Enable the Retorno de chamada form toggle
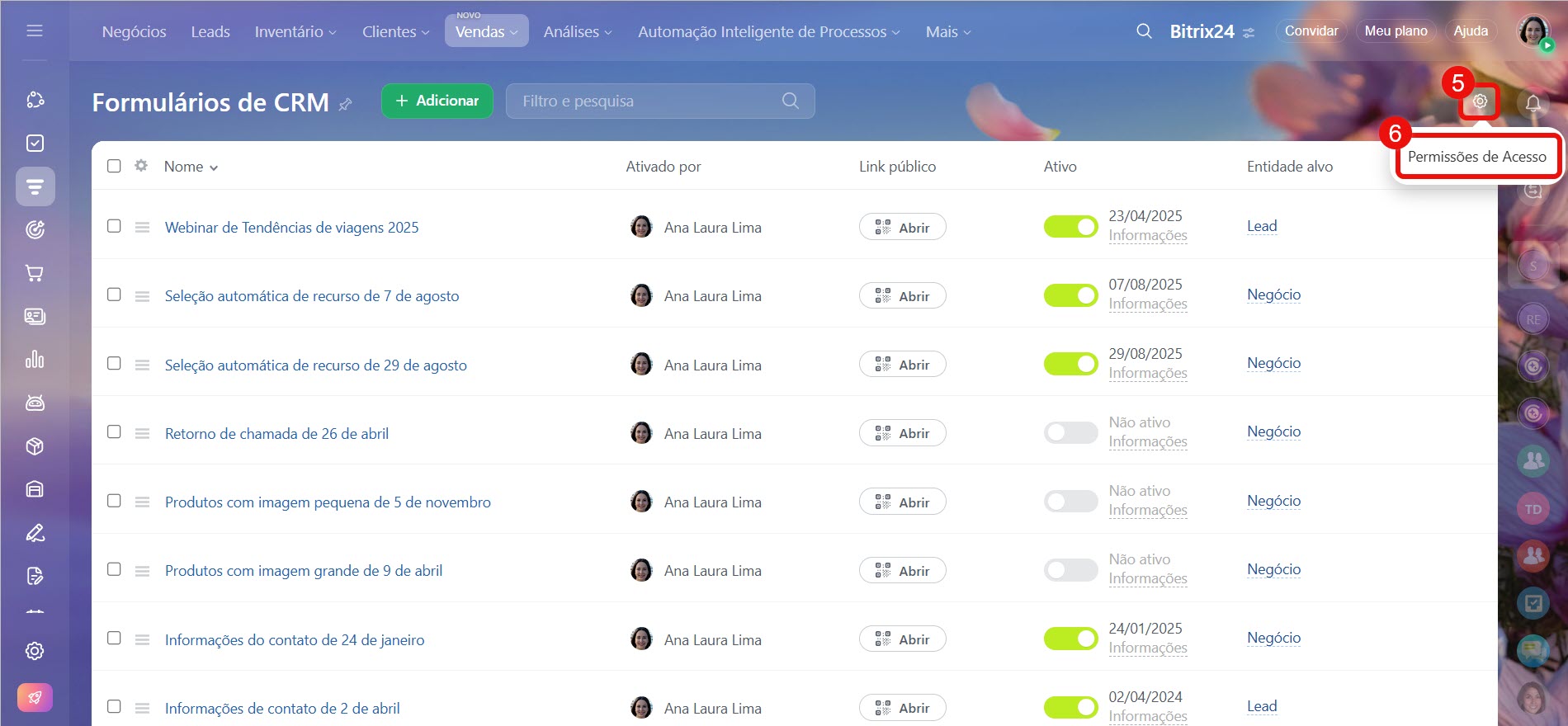The height and width of the screenshot is (726, 1568). (1070, 433)
